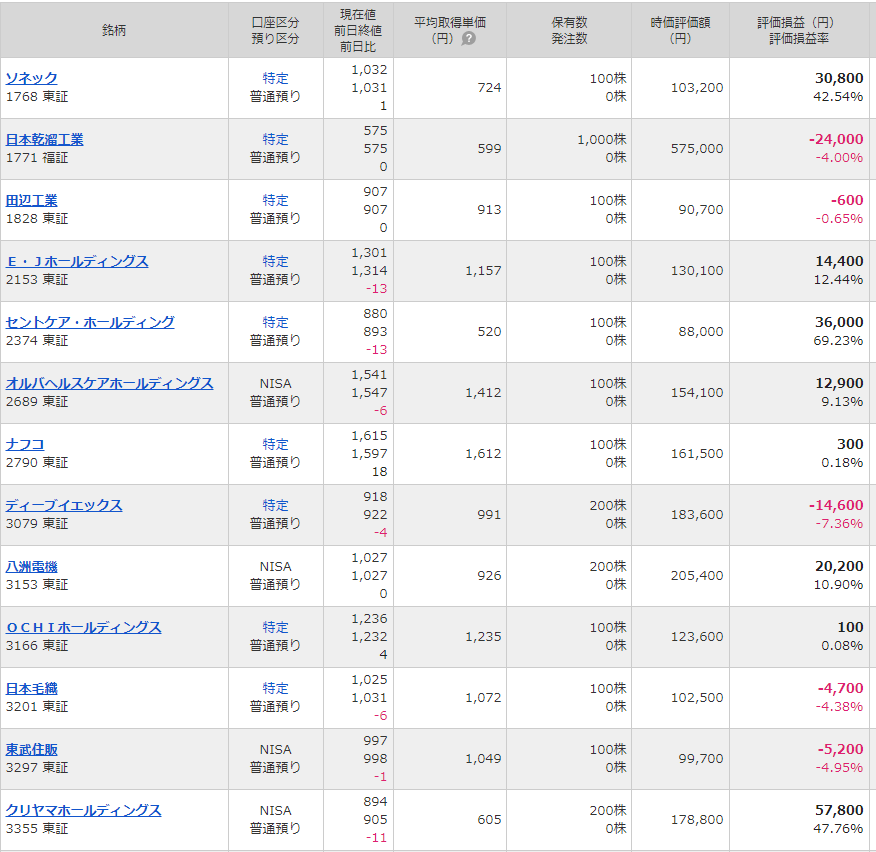Click the 1,049 average cost for 東武住販
The image size is (876, 852).
[483, 759]
